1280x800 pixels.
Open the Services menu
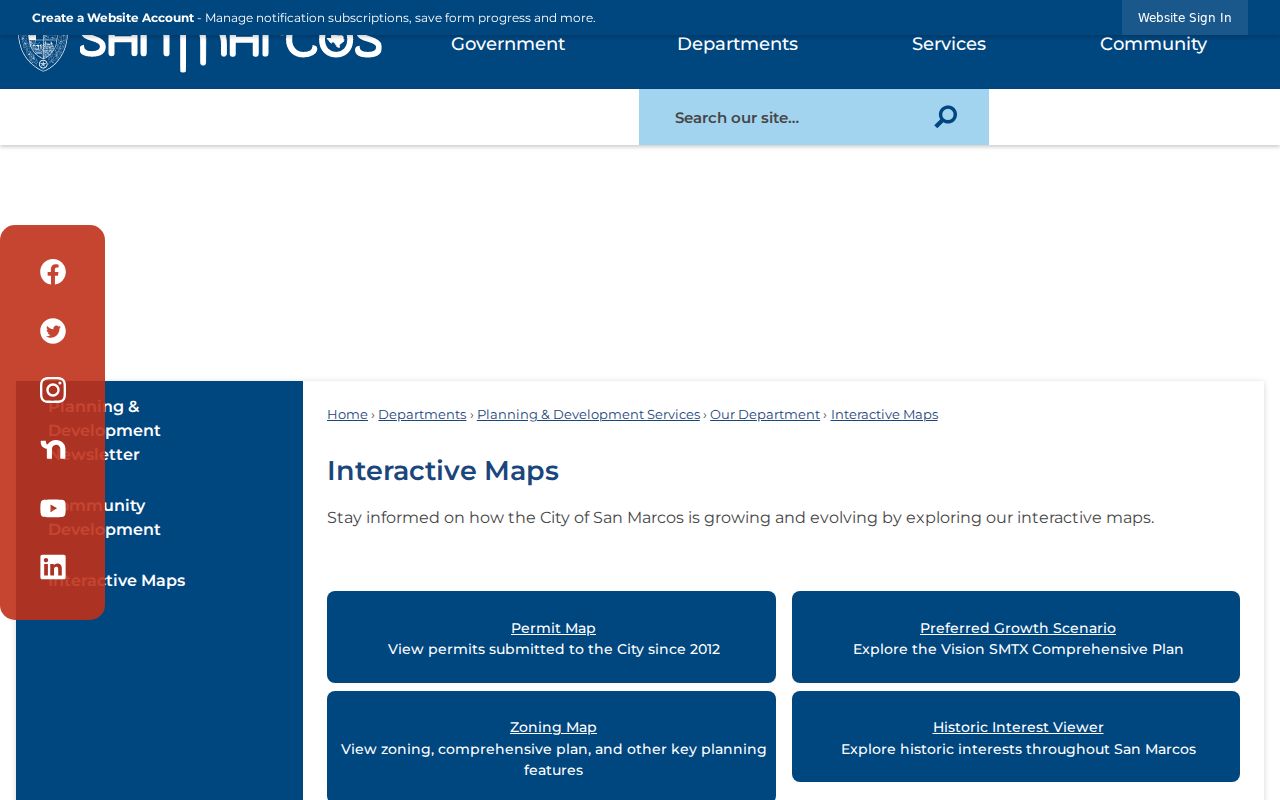(x=949, y=44)
